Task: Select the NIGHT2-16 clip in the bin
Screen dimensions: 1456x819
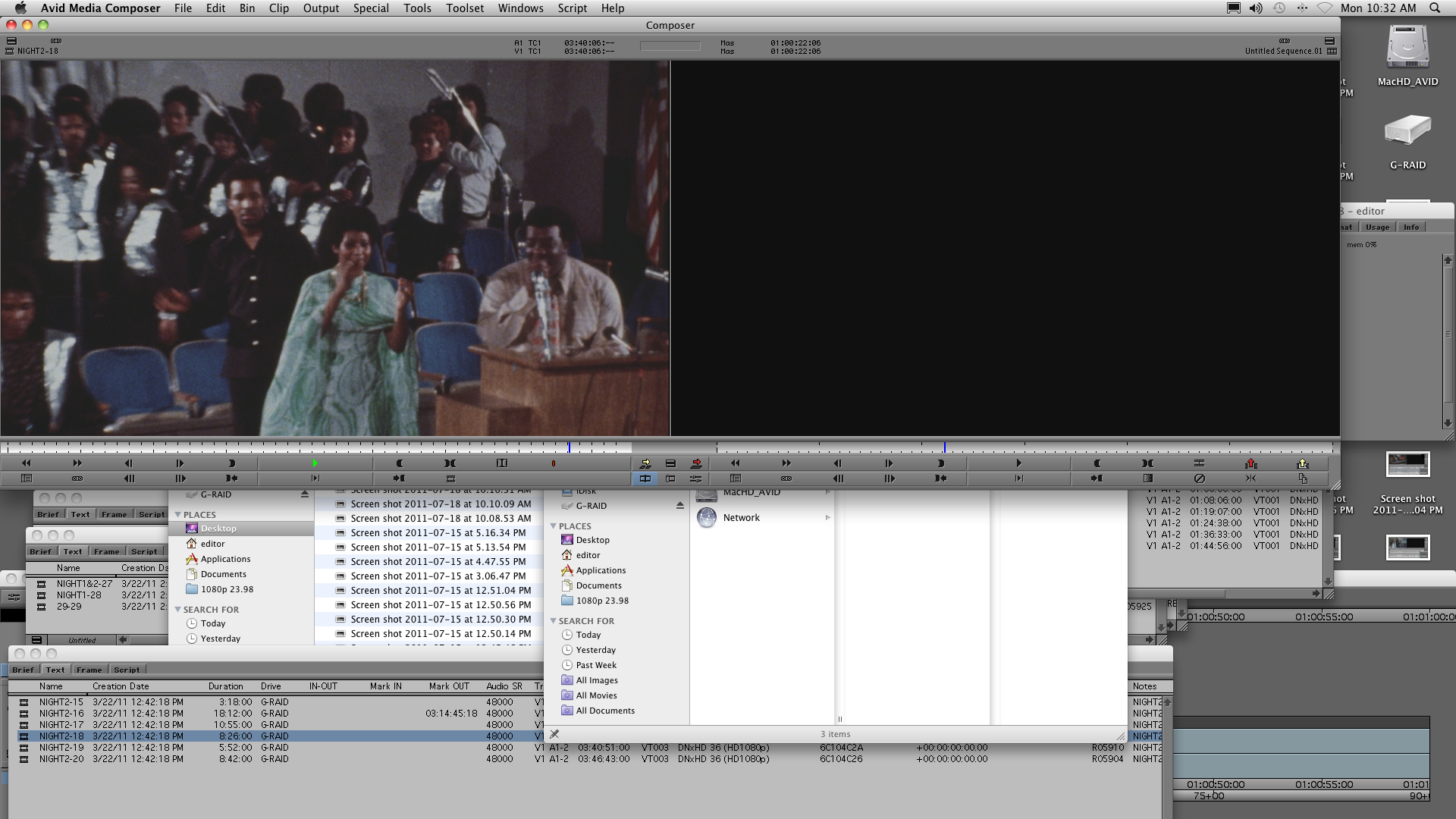Action: (61, 714)
